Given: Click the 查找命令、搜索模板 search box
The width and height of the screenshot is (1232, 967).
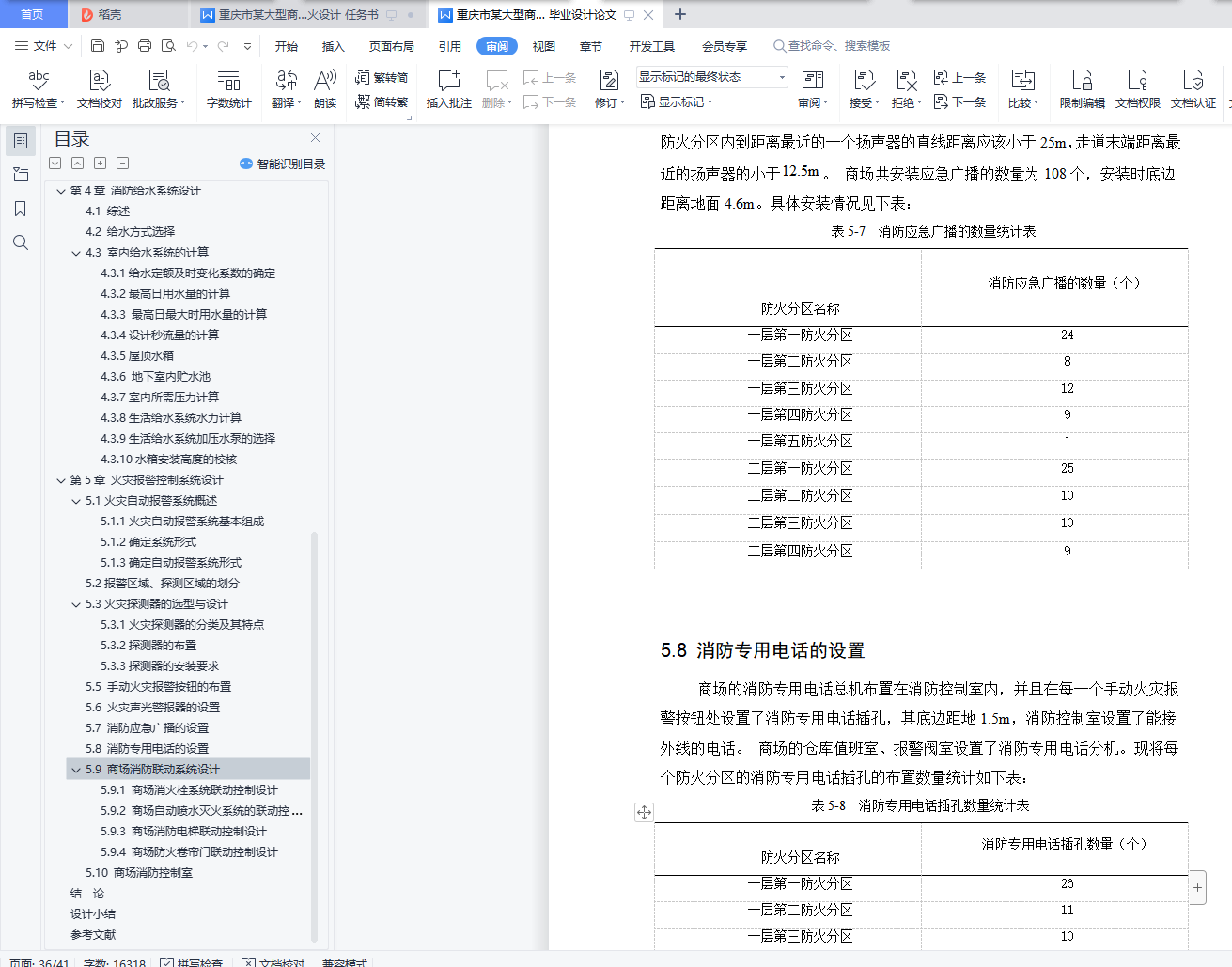Looking at the screenshot, I should click(832, 46).
